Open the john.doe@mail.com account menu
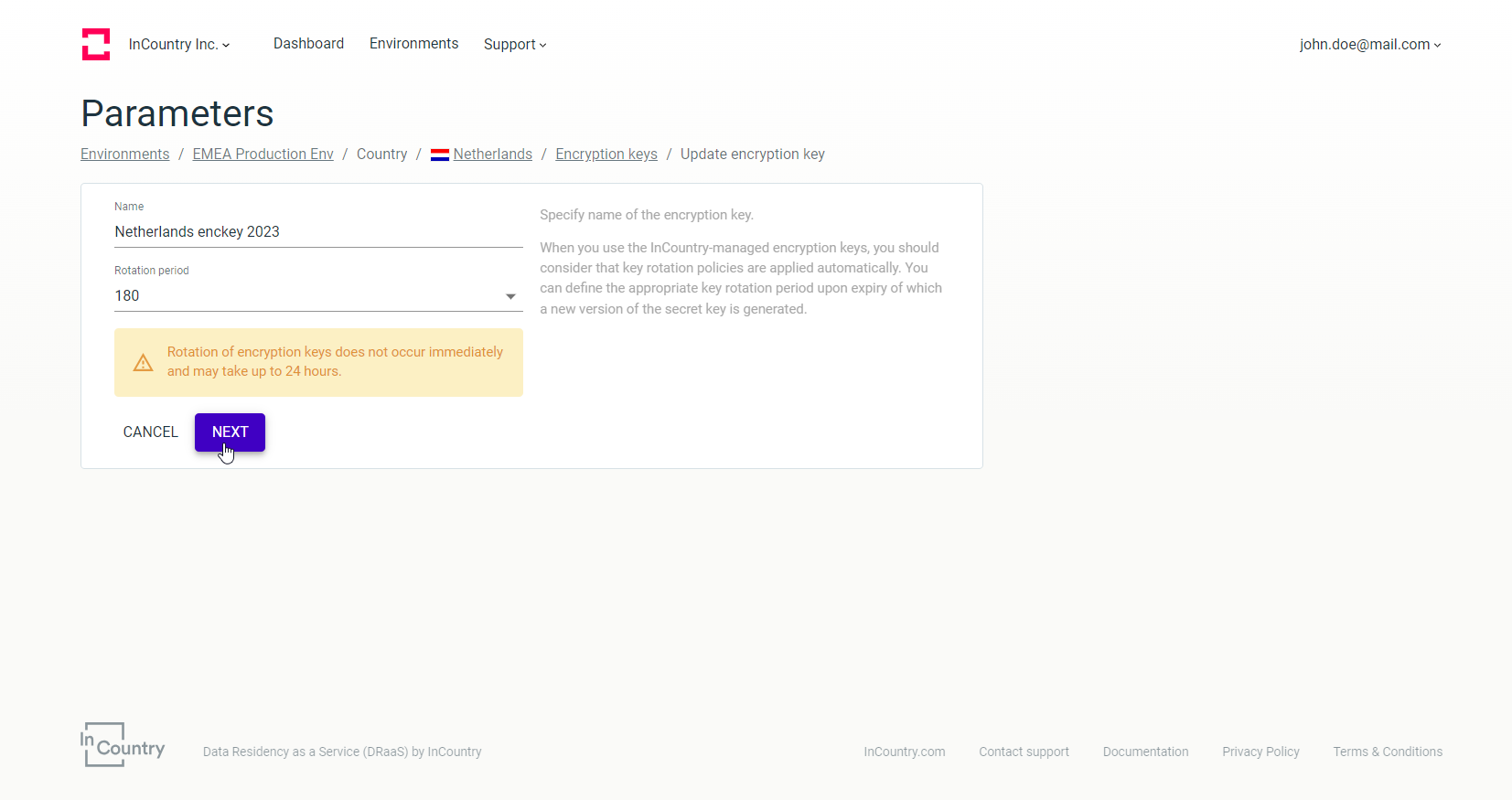 coord(1370,44)
